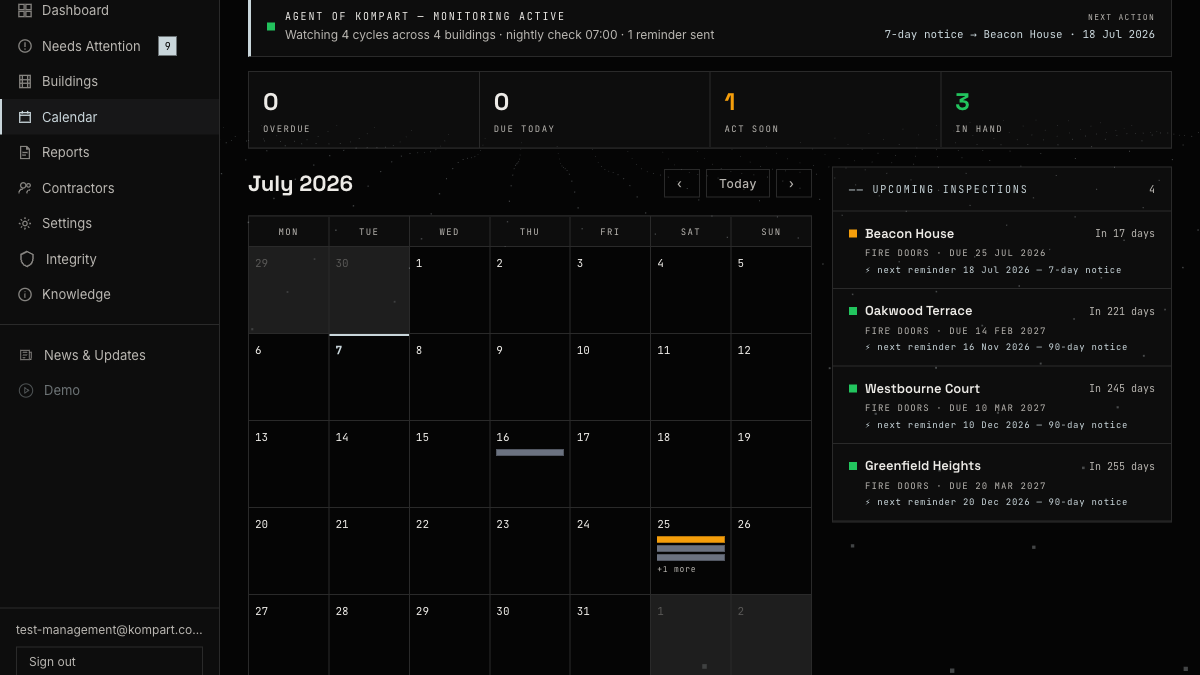
Task: Click the green status square beside Greenfield Heights
Action: pyautogui.click(x=853, y=466)
